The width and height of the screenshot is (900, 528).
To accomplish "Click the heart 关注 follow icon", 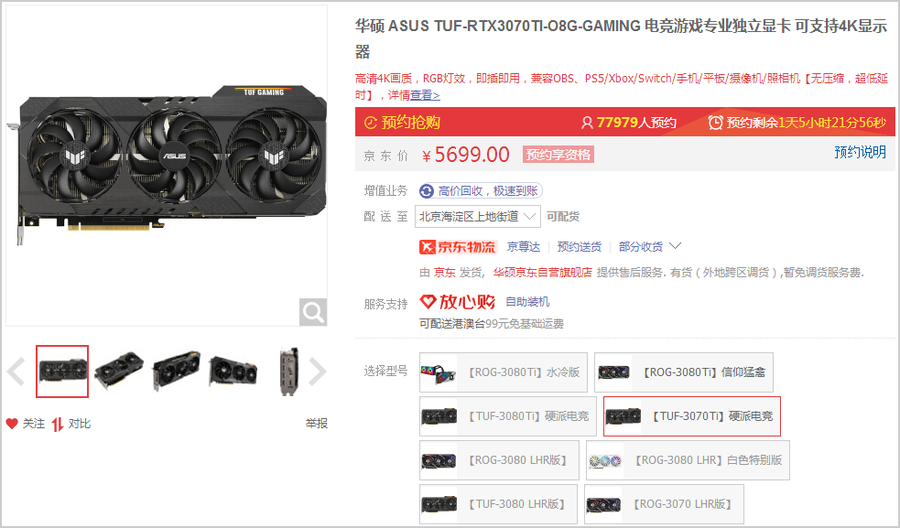I will [x=12, y=424].
